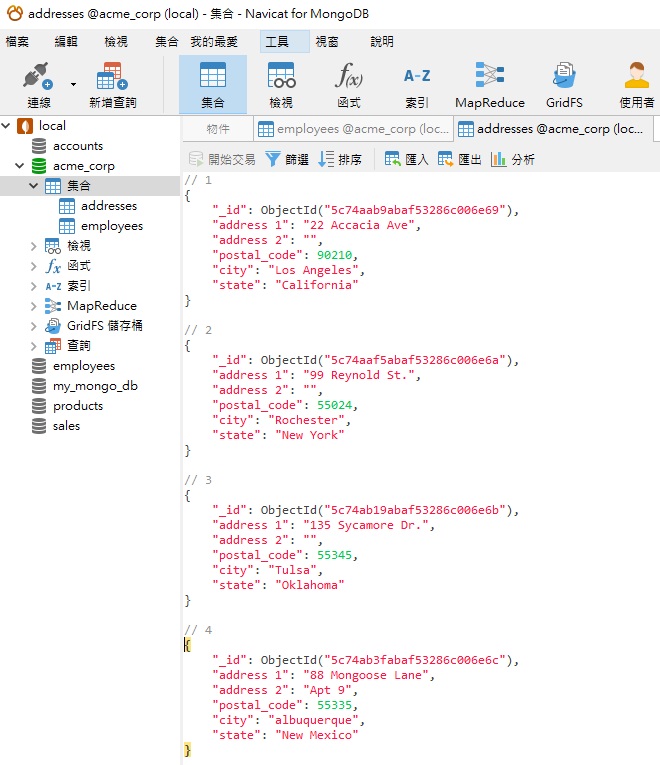This screenshot has height=765, width=660.
Task: Collapse the acme_corp database node
Action: [x=19, y=166]
